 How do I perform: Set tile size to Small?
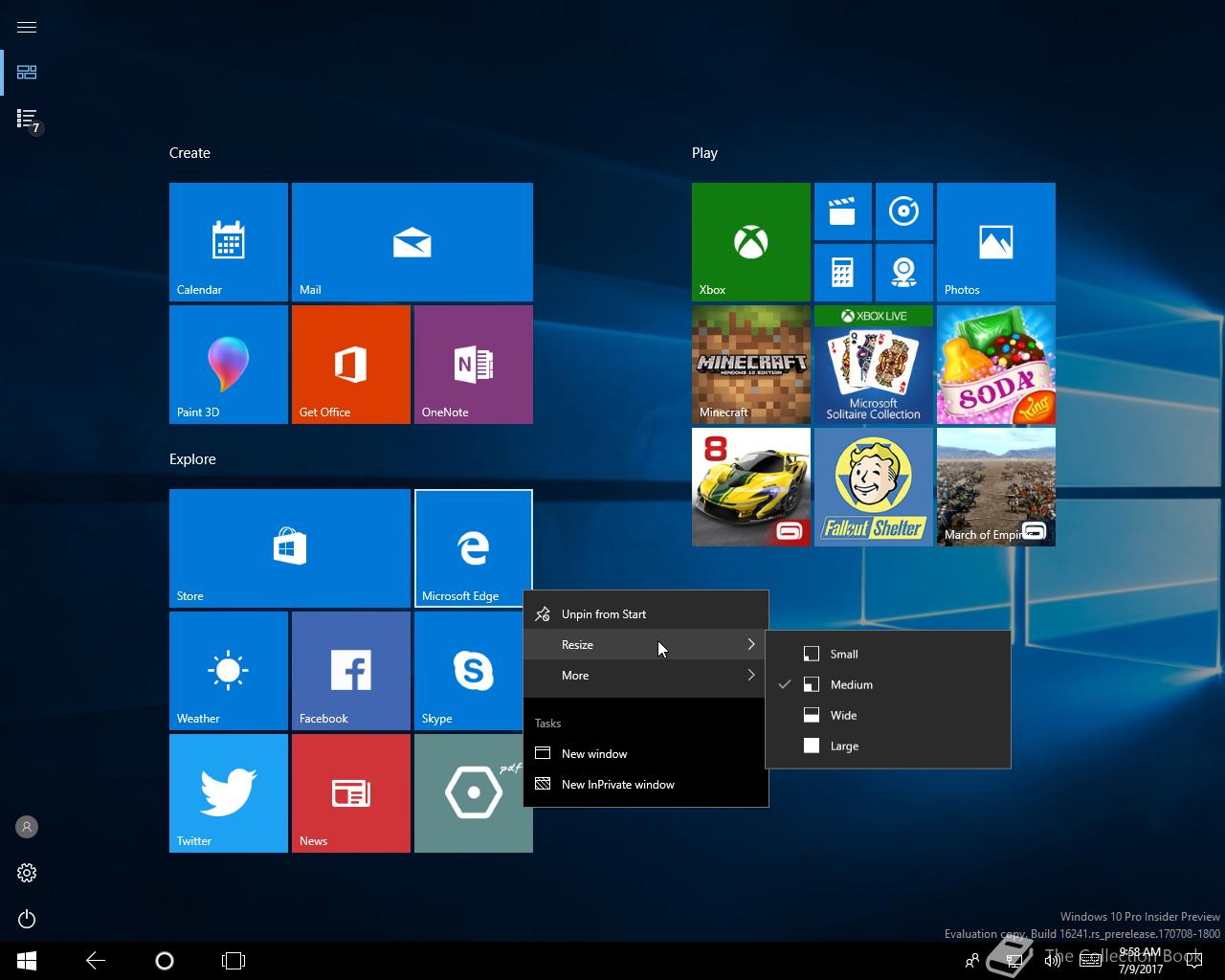coord(888,655)
